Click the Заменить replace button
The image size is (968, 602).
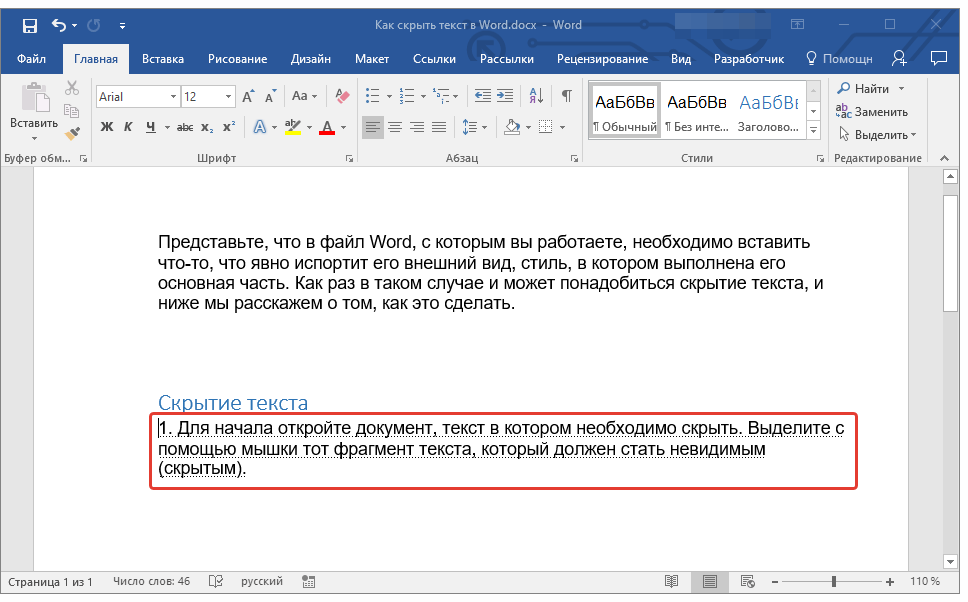[x=872, y=112]
